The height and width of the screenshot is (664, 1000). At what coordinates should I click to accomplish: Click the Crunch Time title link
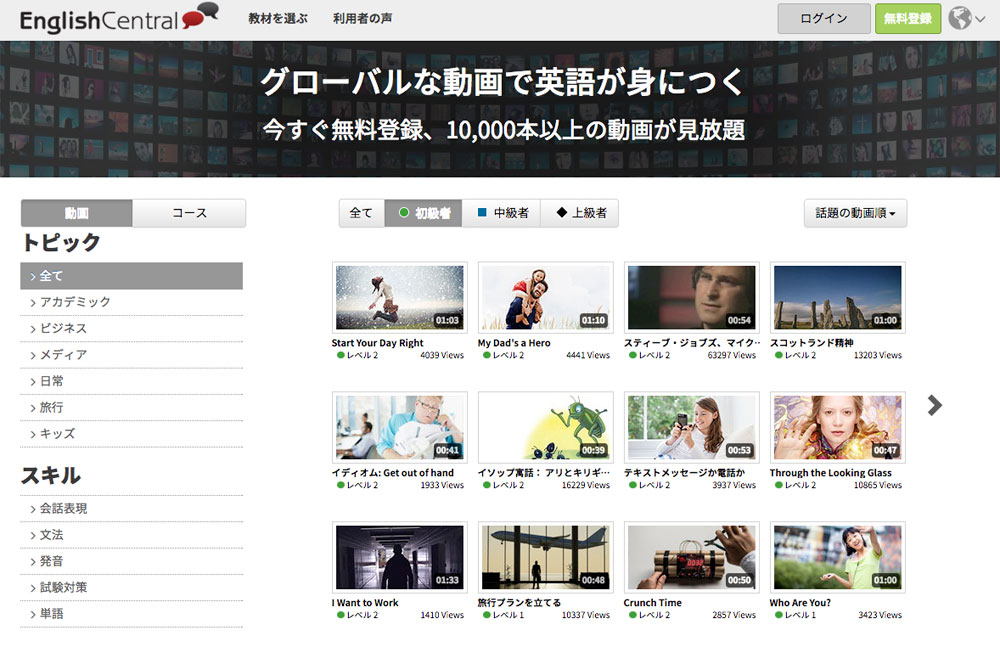652,603
